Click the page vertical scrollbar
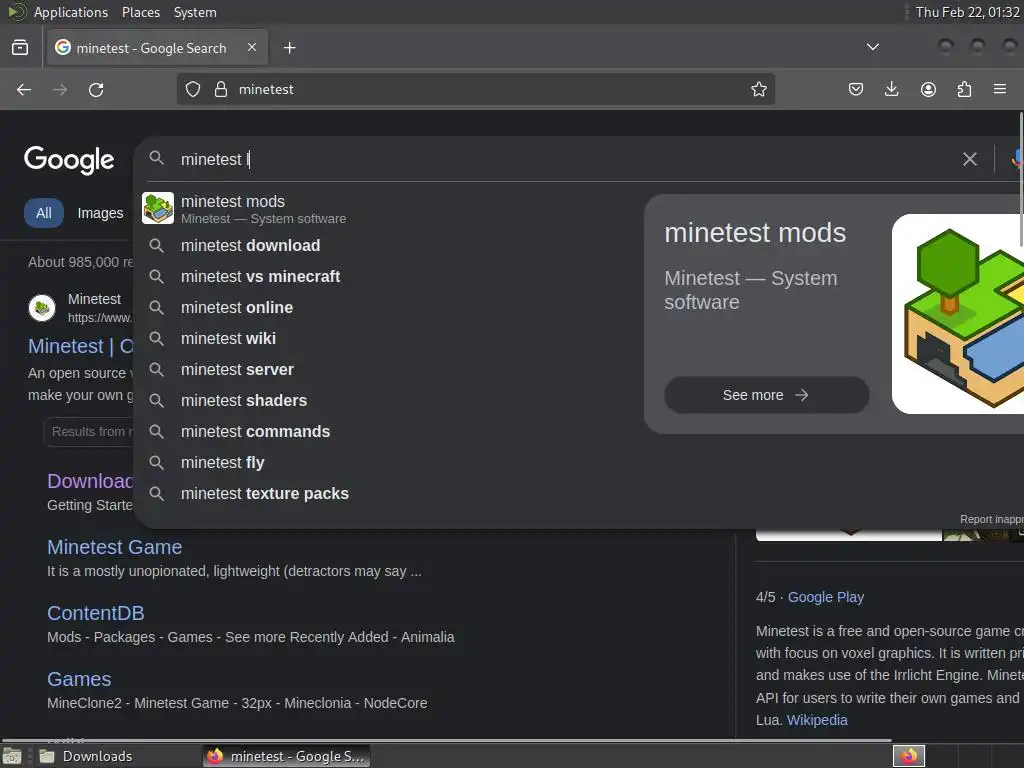Viewport: 1024px width, 768px height. click(1020, 180)
